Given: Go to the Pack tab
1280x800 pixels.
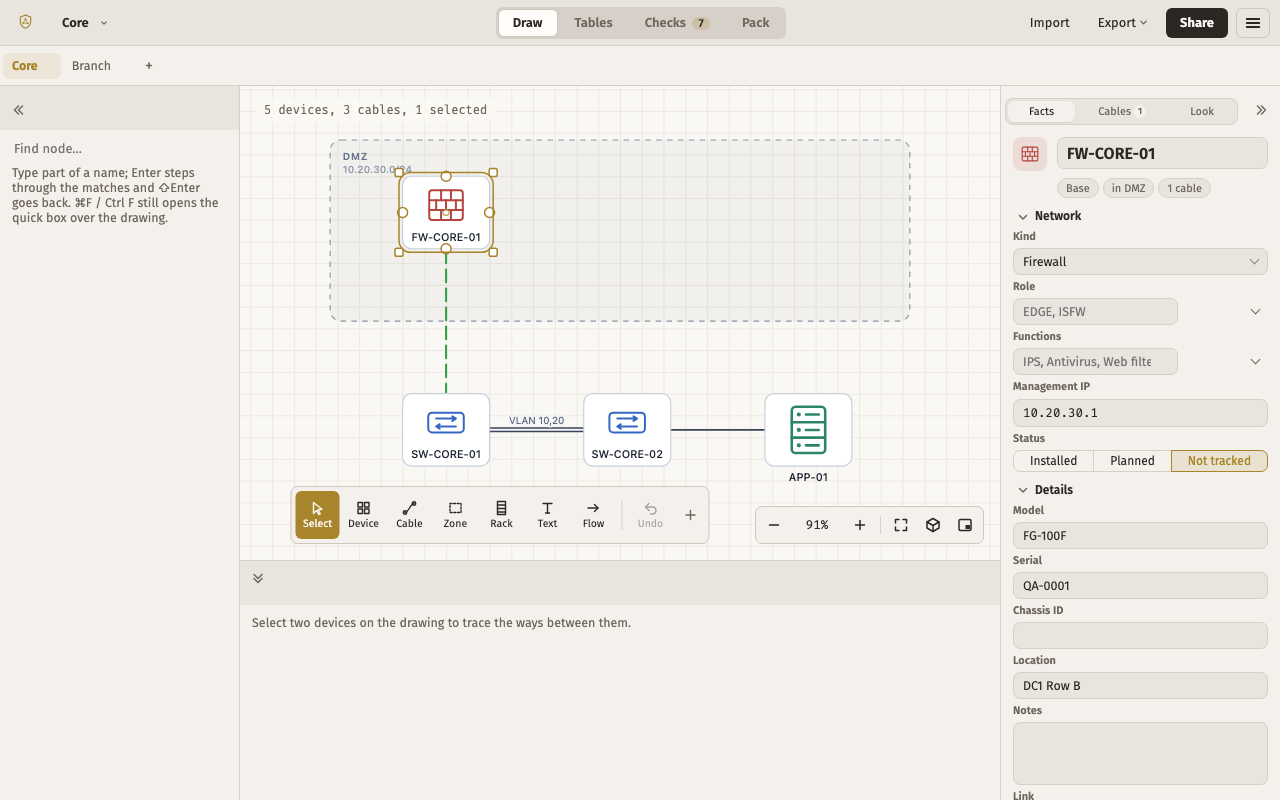Looking at the screenshot, I should 756,23.
